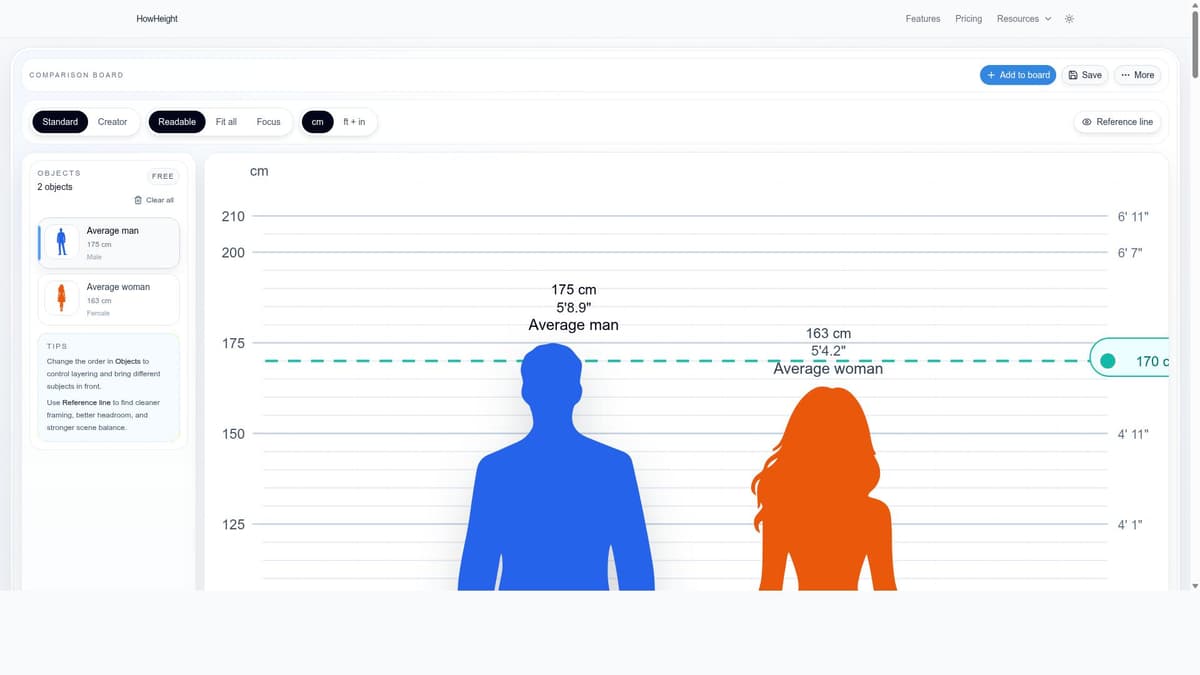Click the floppy disk Save icon

tap(1073, 75)
